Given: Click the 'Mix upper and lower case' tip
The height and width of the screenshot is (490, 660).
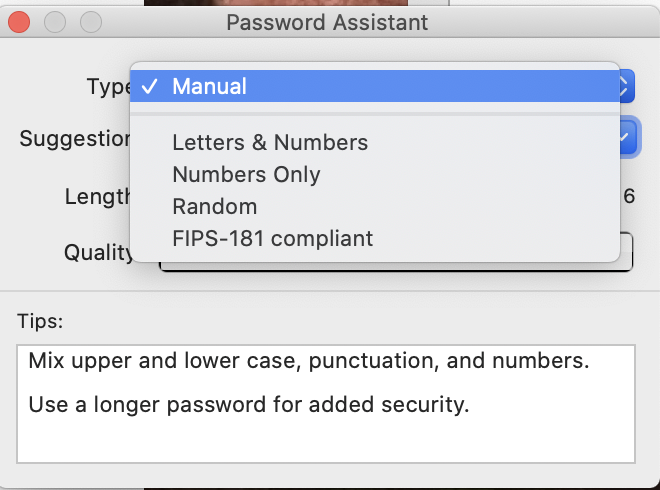Looking at the screenshot, I should point(309,361).
